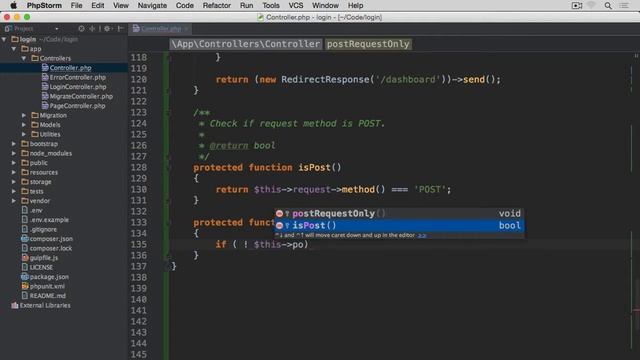Fold the doc comment at line 123
Image resolution: width=640 pixels, height=360 pixels.
[x=167, y=113]
